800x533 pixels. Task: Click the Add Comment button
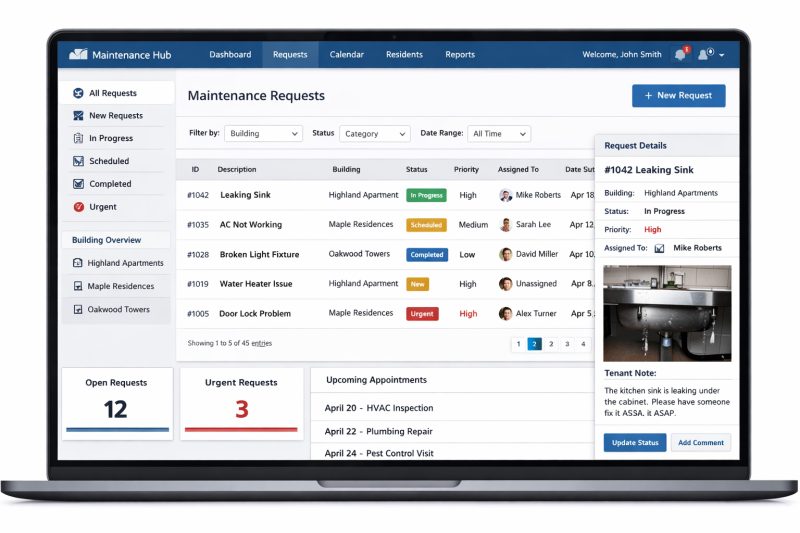tap(701, 443)
